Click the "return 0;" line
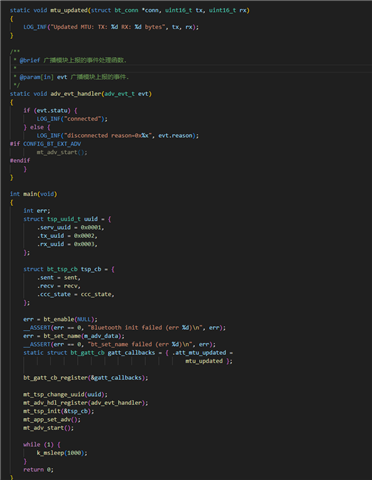Image resolution: width=372 pixels, height=480 pixels. (x=38, y=469)
